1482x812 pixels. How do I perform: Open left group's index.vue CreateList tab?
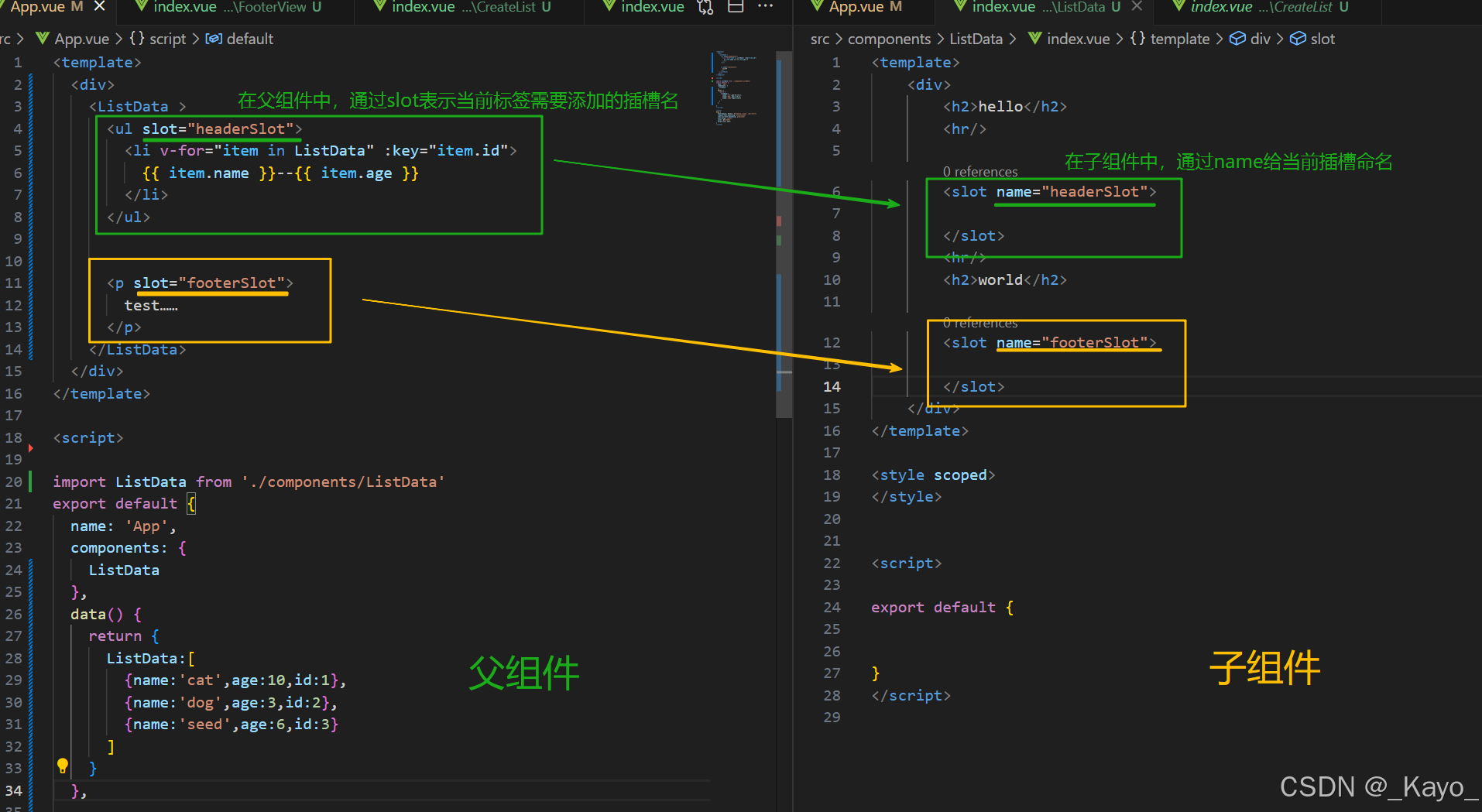pyautogui.click(x=462, y=7)
